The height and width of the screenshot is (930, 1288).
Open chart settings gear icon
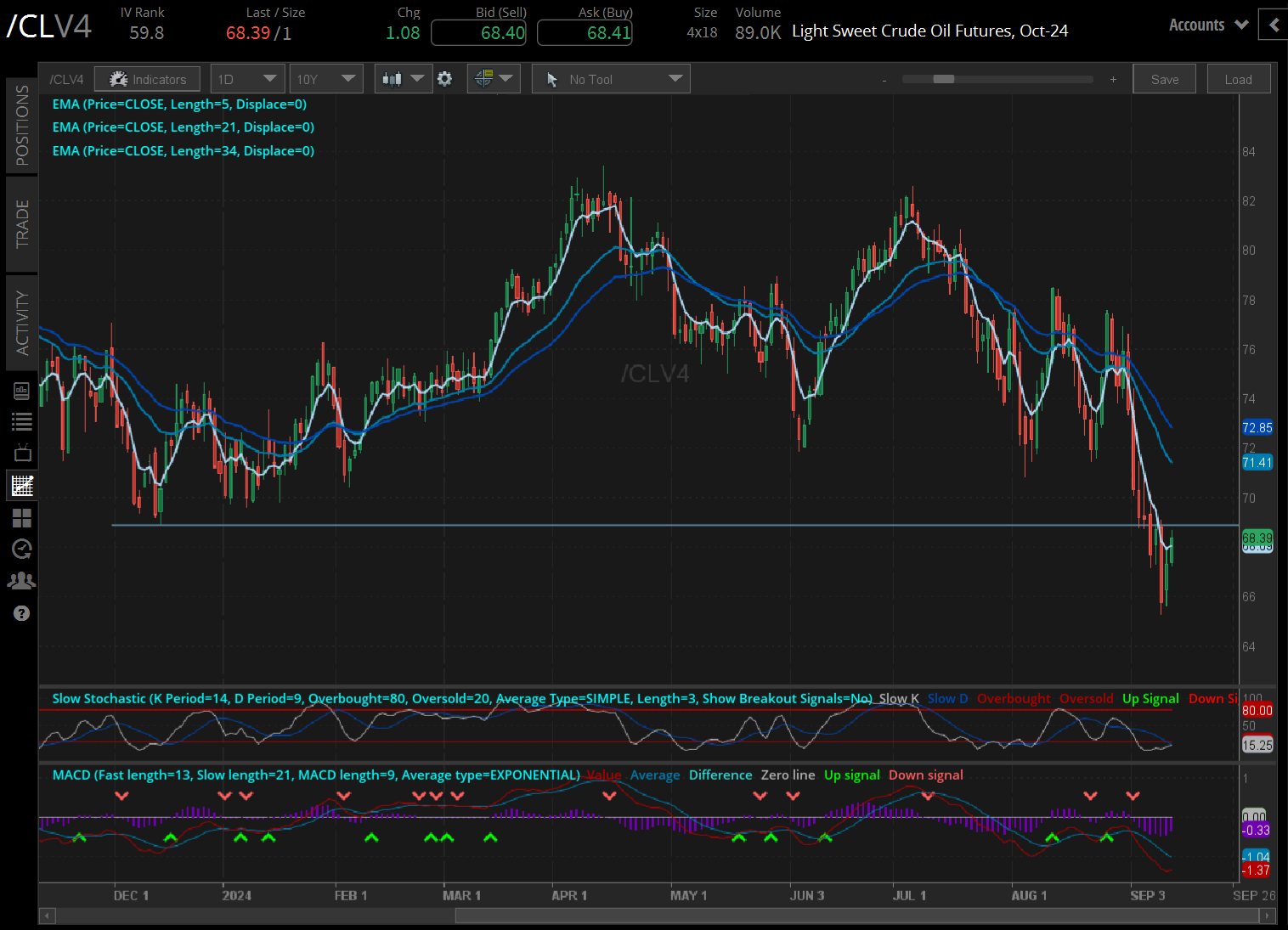pyautogui.click(x=444, y=79)
